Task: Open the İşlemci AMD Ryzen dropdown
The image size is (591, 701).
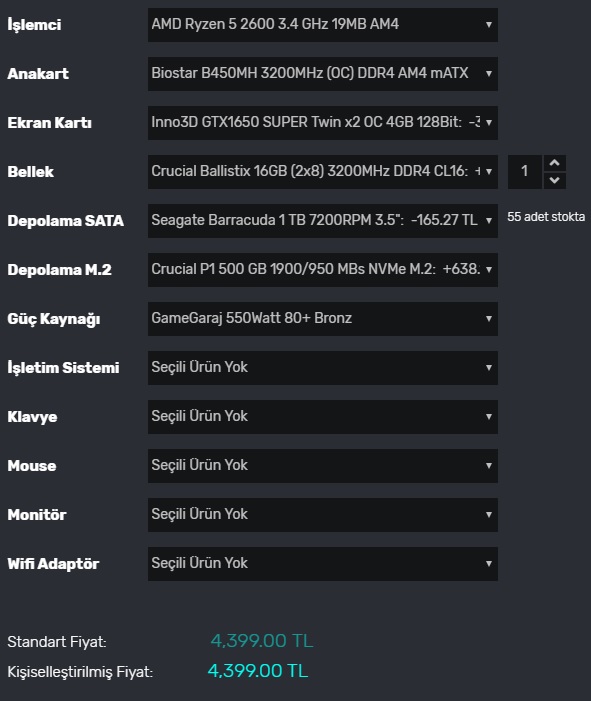Action: [323, 25]
